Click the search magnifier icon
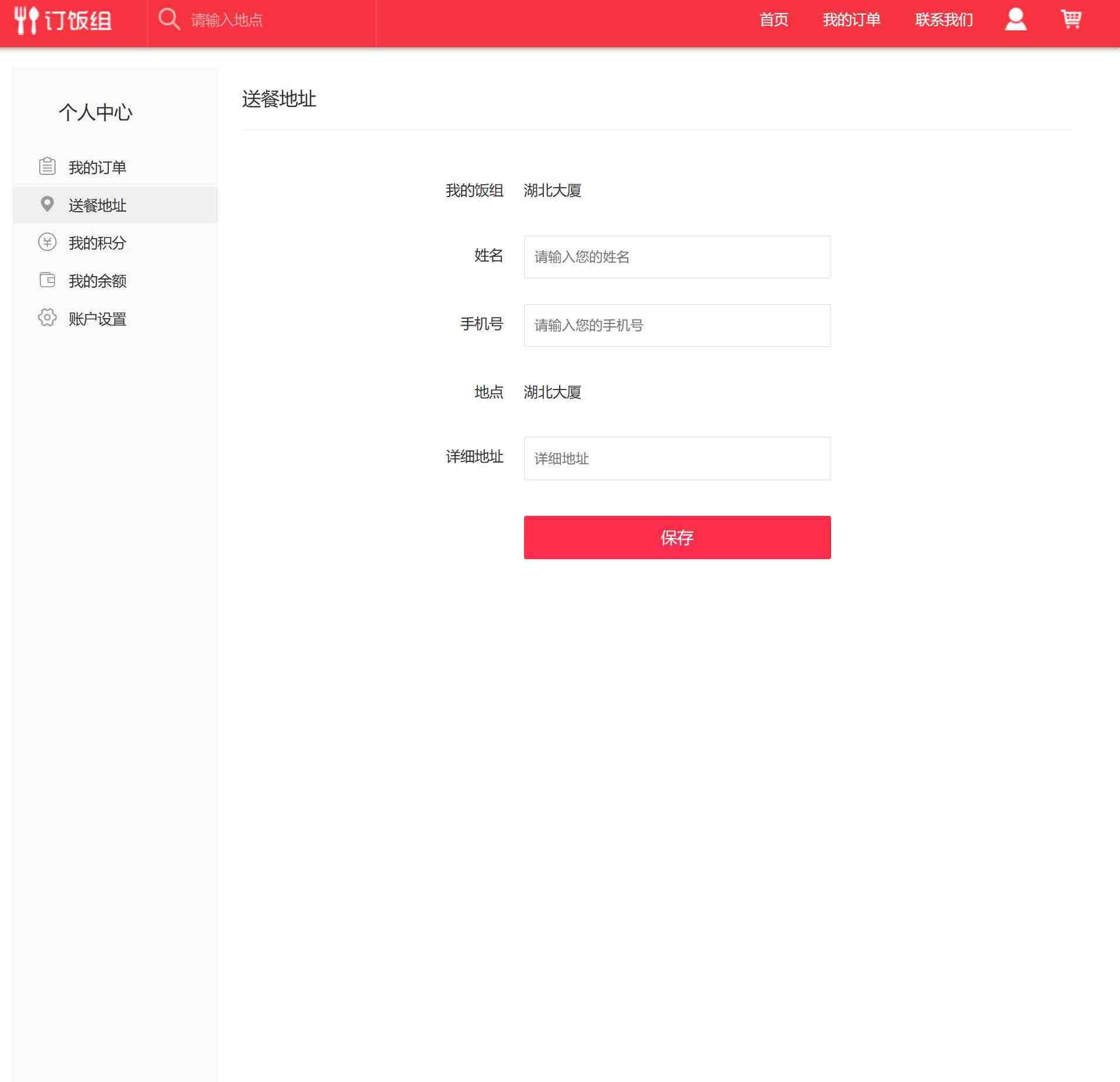Image resolution: width=1120 pixels, height=1082 pixels. tap(168, 19)
